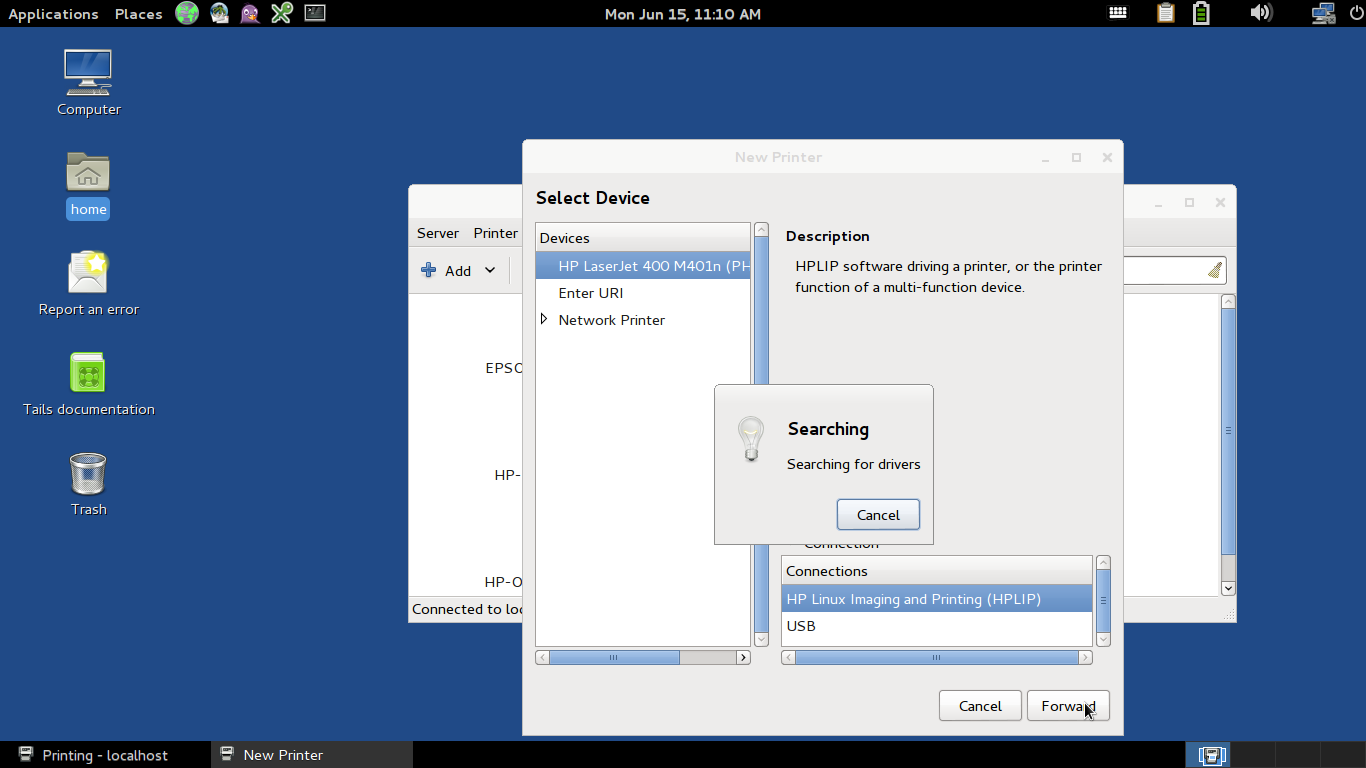Select Enter URI in Devices list
Viewport: 1366px width, 768px height.
643,293
